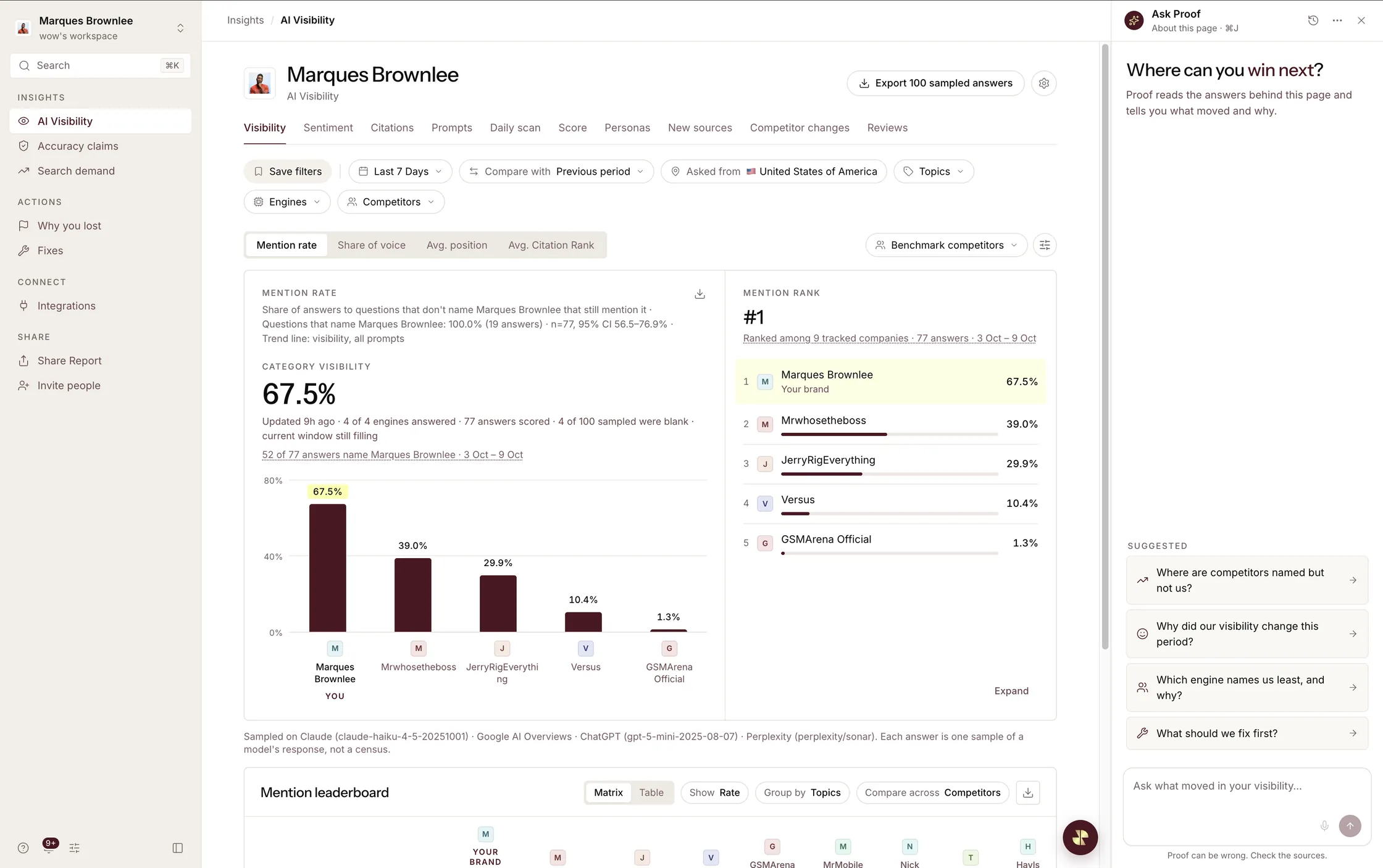
Task: Send the Ask Proof message
Action: pos(1350,826)
